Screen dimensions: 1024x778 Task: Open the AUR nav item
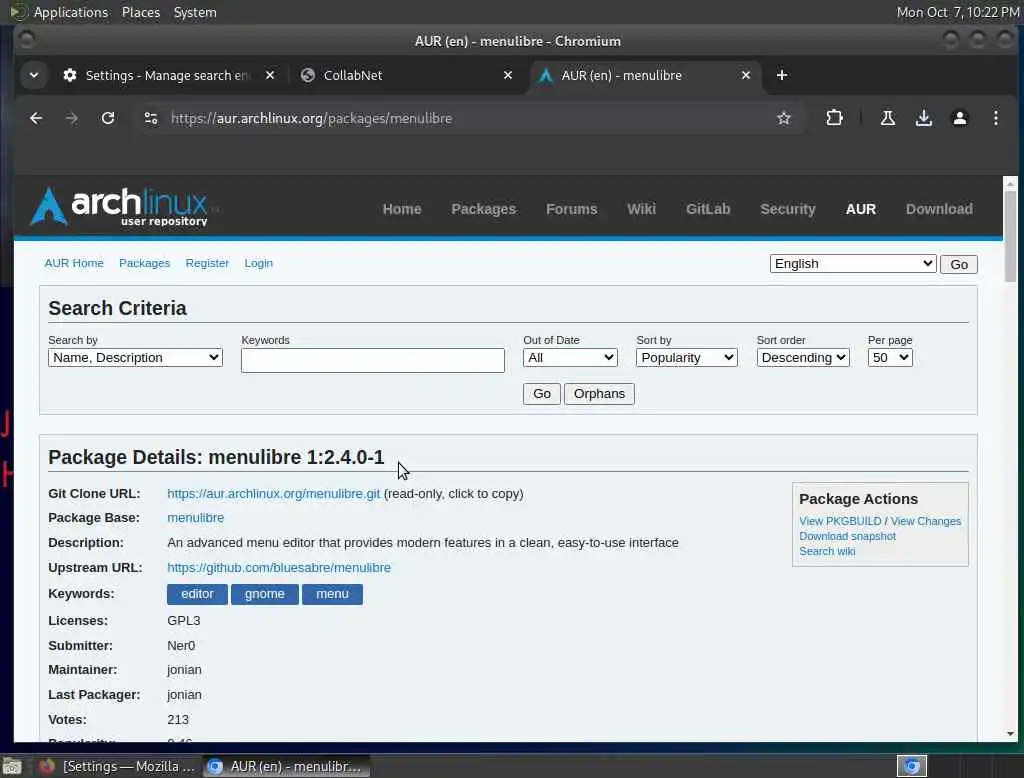(x=861, y=209)
